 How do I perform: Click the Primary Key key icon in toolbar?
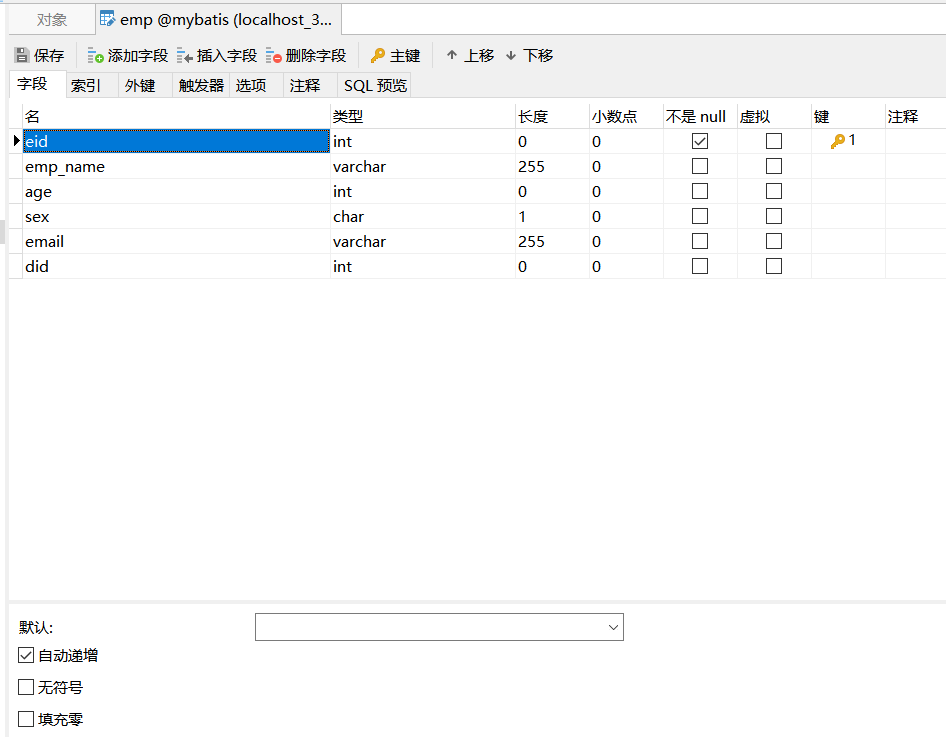tap(378, 55)
